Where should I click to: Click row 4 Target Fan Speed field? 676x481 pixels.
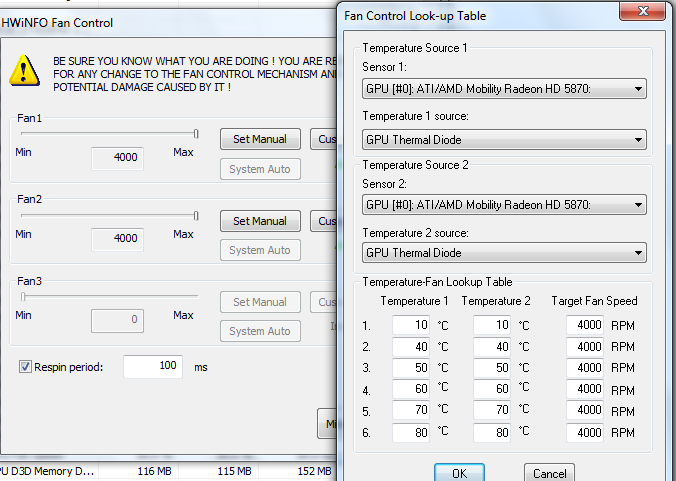585,388
